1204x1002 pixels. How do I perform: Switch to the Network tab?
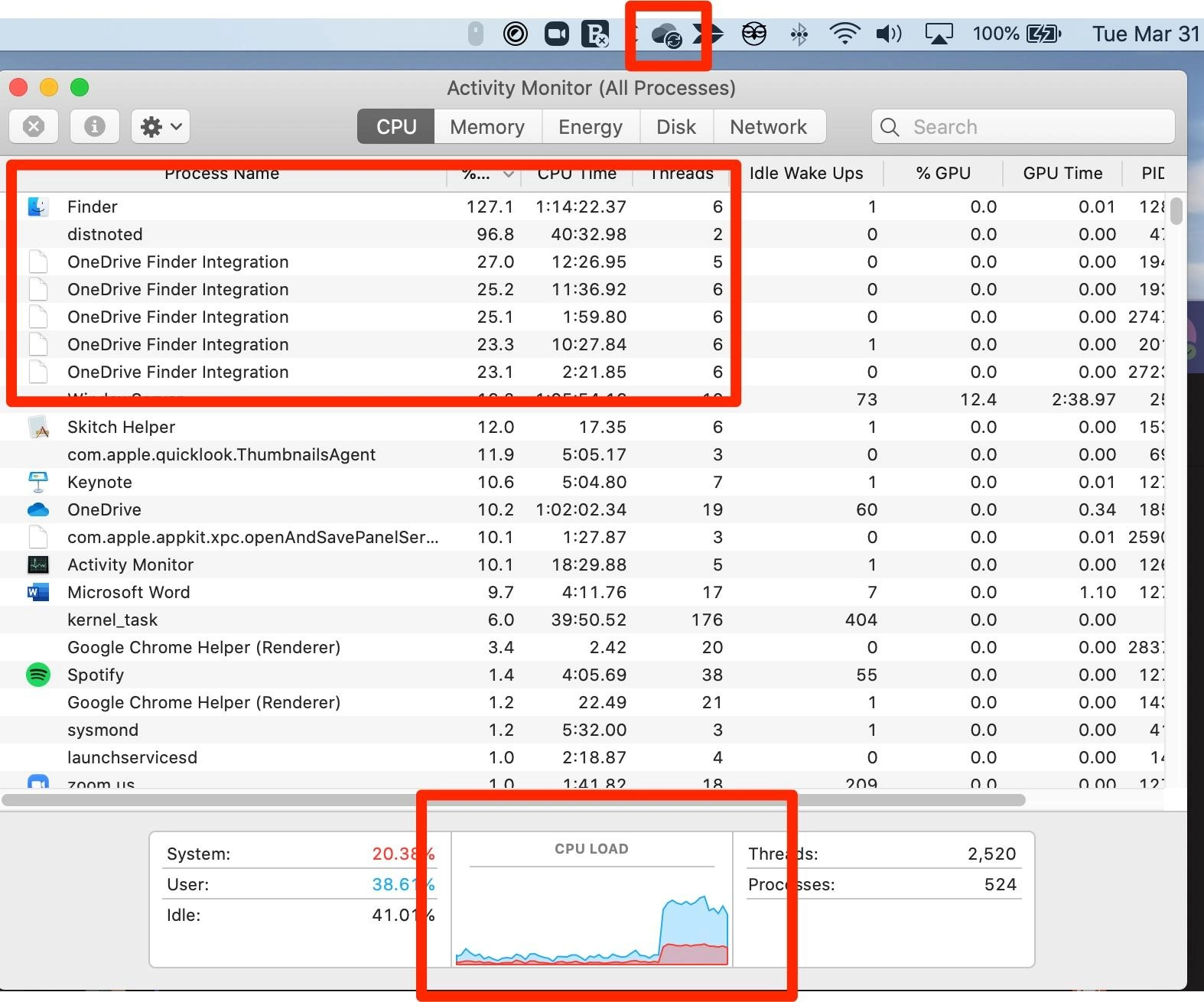point(769,127)
